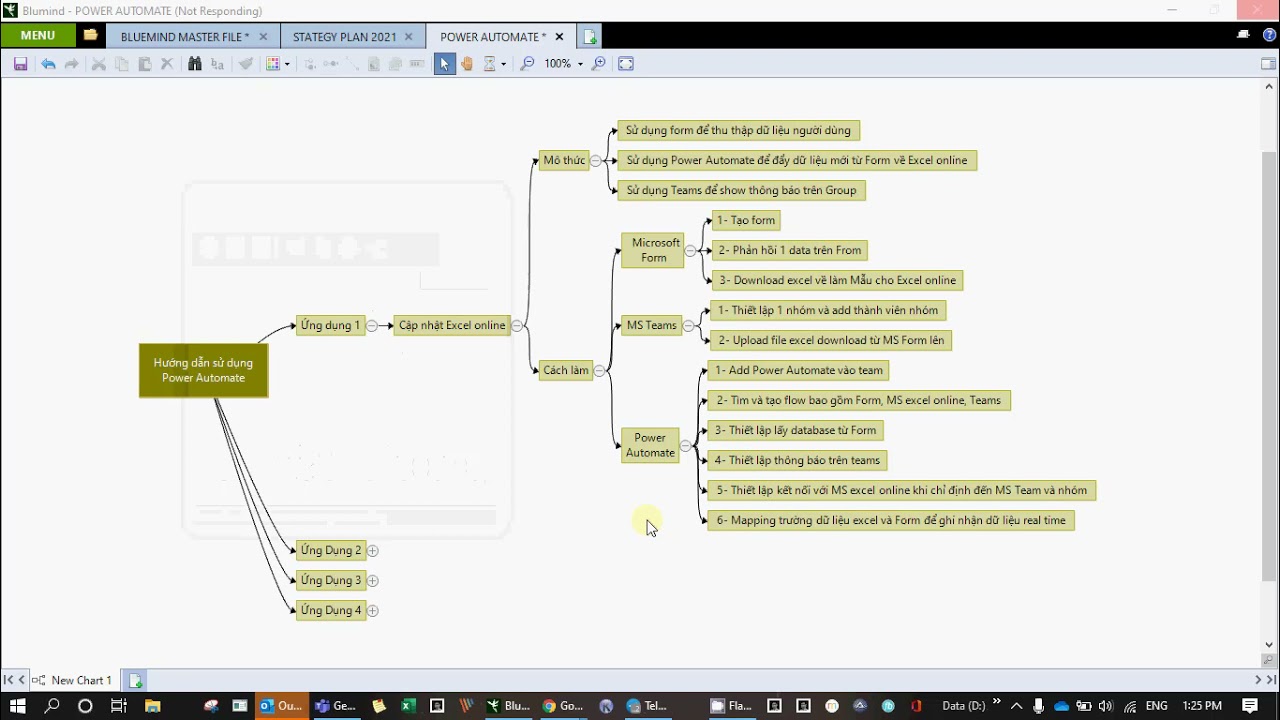Open the green MENU button

(x=38, y=36)
